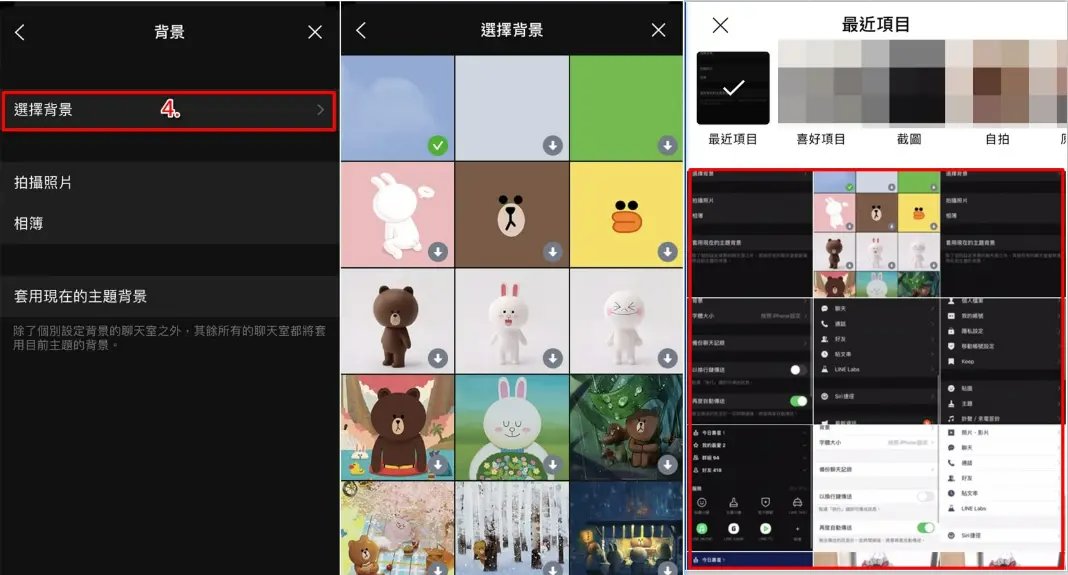The height and width of the screenshot is (575, 1068).
Task: Select the blue sky cloud background
Action: 397,108
